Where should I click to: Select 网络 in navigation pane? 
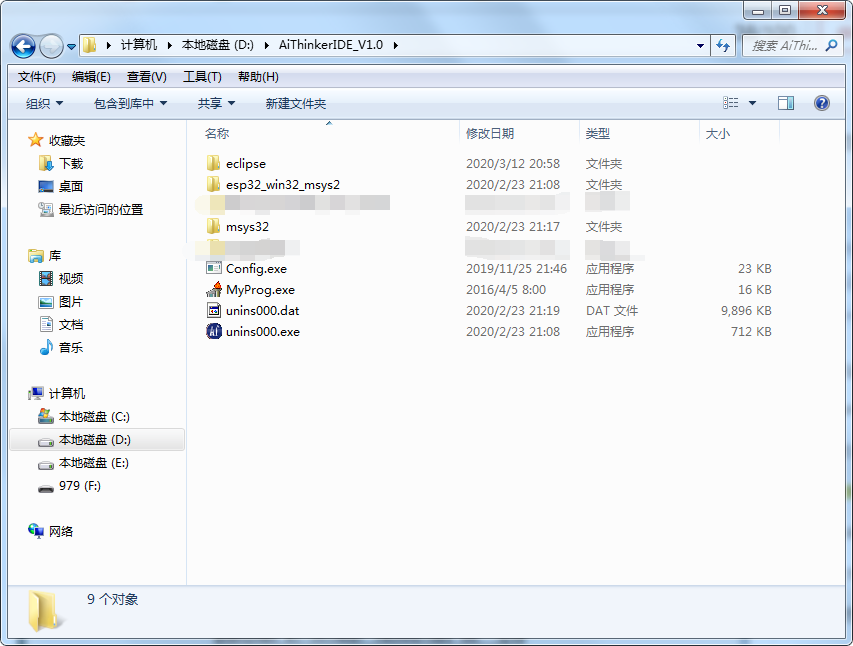pyautogui.click(x=60, y=531)
